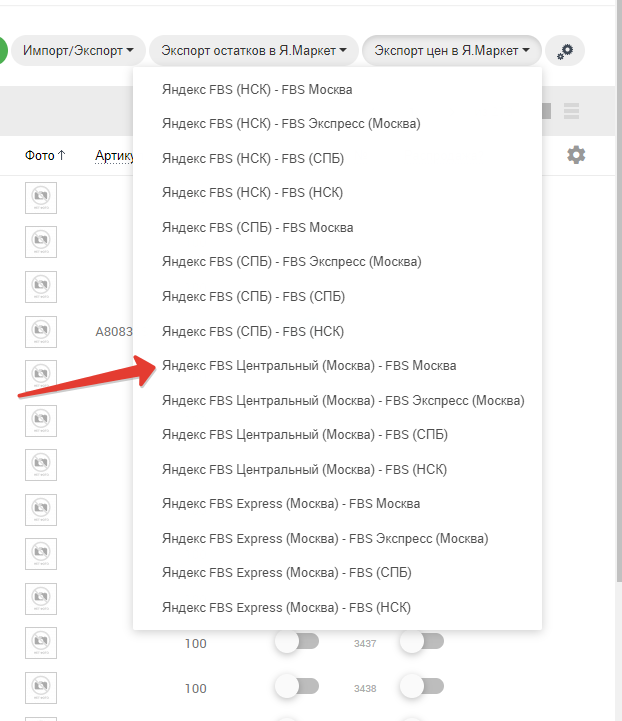Click the page vertical scrollbar

pyautogui.click(x=619, y=291)
